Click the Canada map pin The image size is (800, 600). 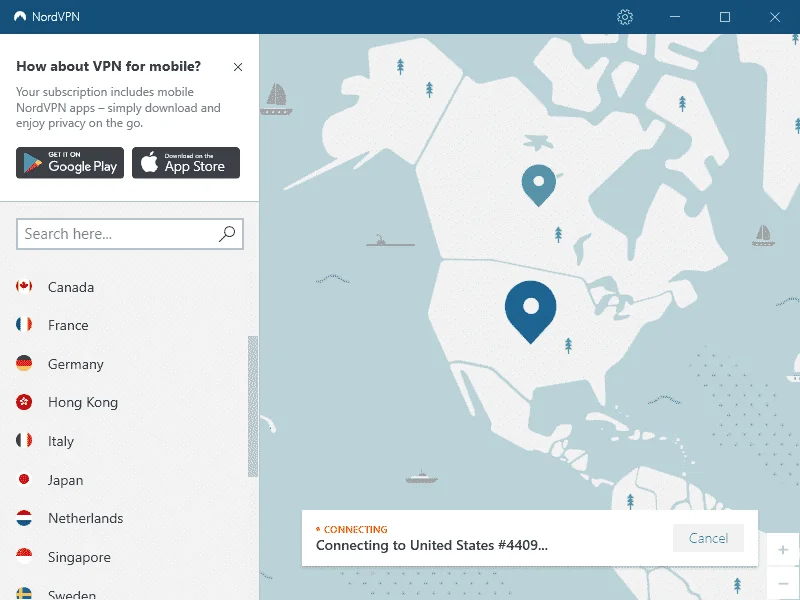539,184
